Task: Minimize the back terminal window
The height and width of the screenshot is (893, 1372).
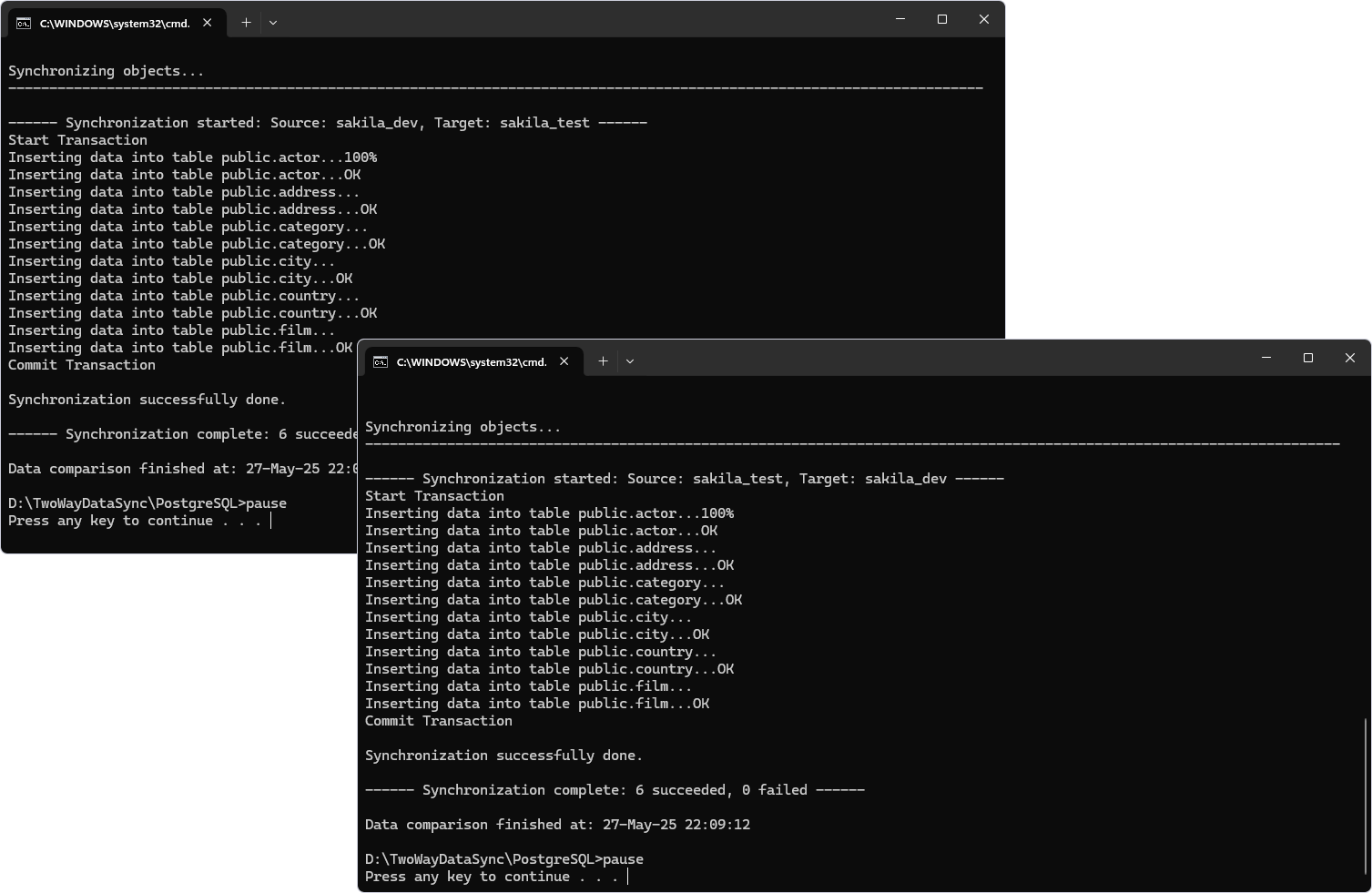Action: click(899, 18)
